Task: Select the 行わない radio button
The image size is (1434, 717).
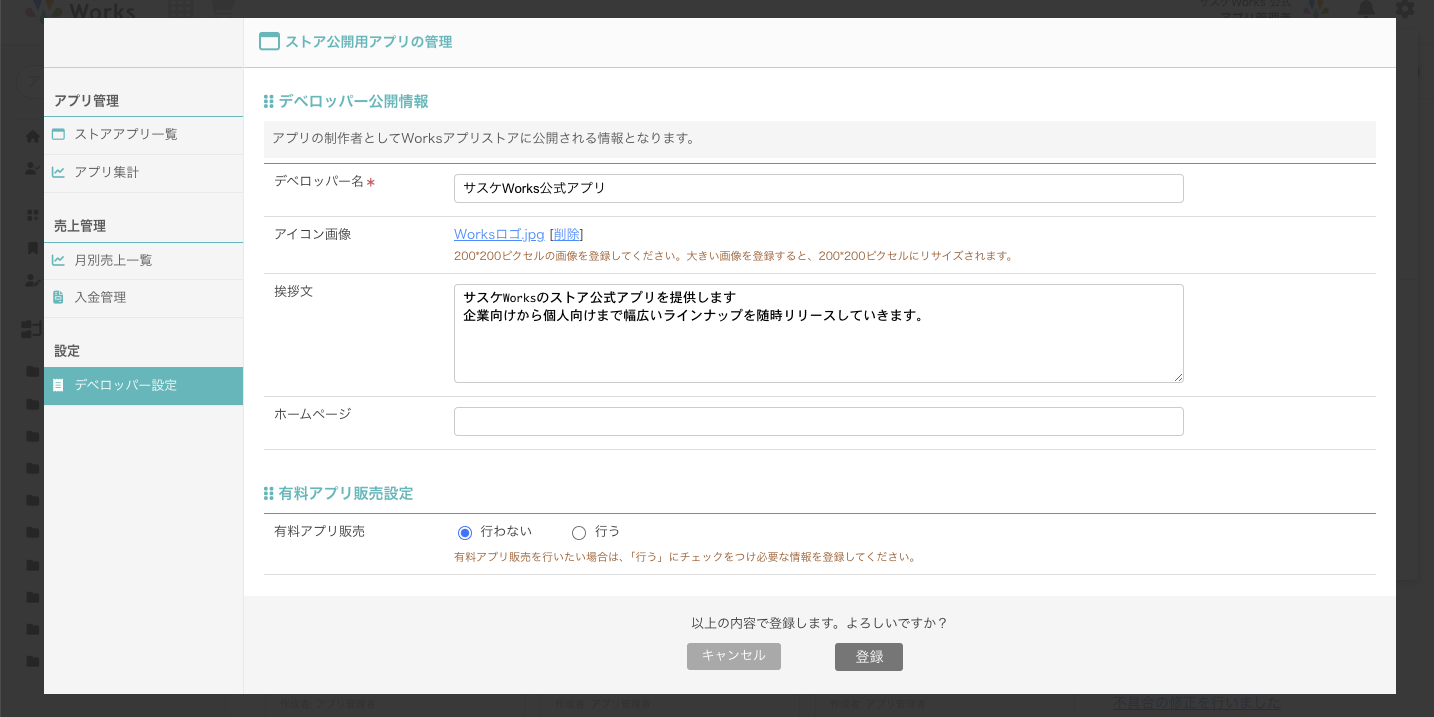Action: click(x=465, y=533)
